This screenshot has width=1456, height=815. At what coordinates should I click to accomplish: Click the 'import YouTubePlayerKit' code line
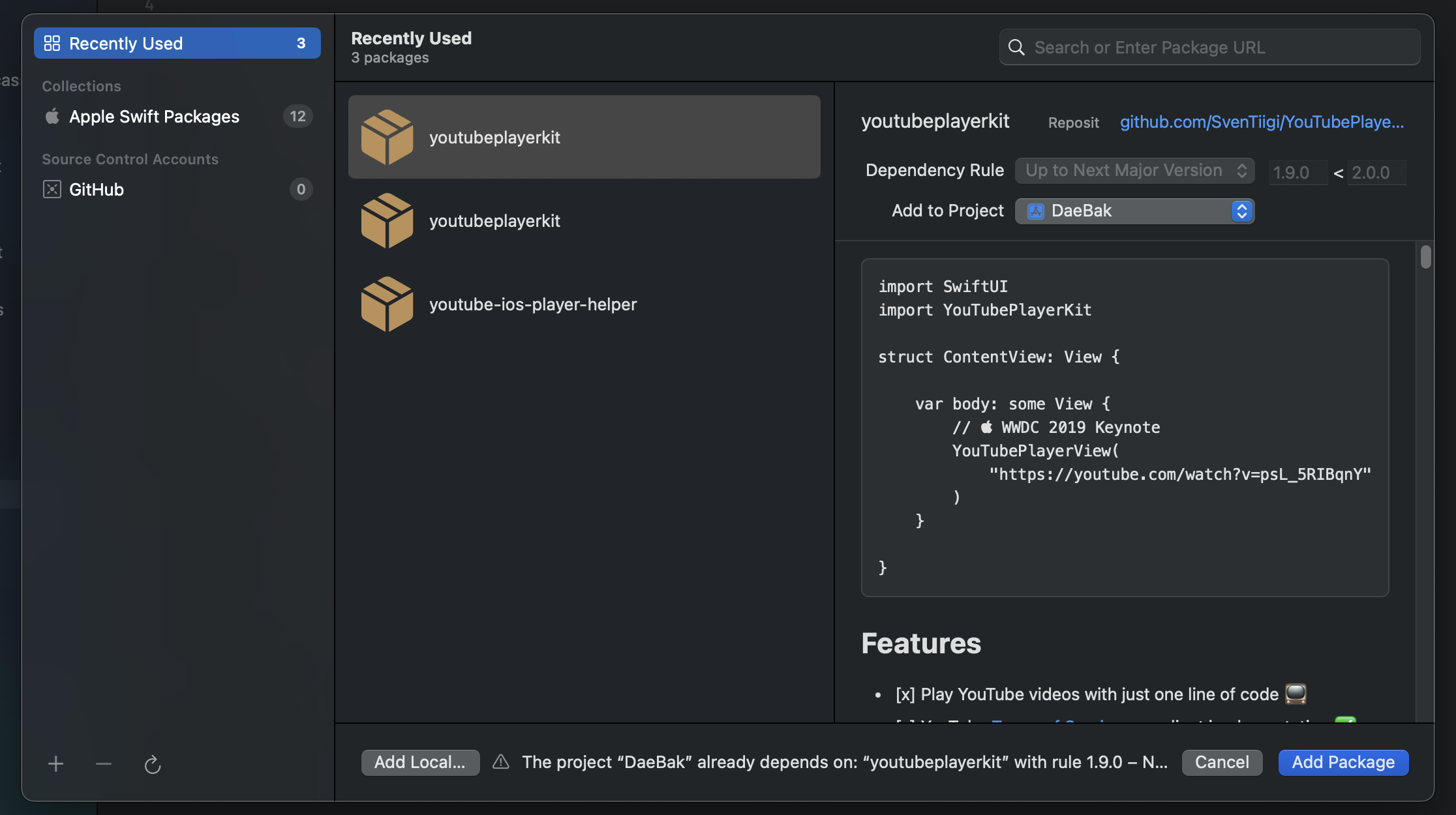(x=984, y=310)
